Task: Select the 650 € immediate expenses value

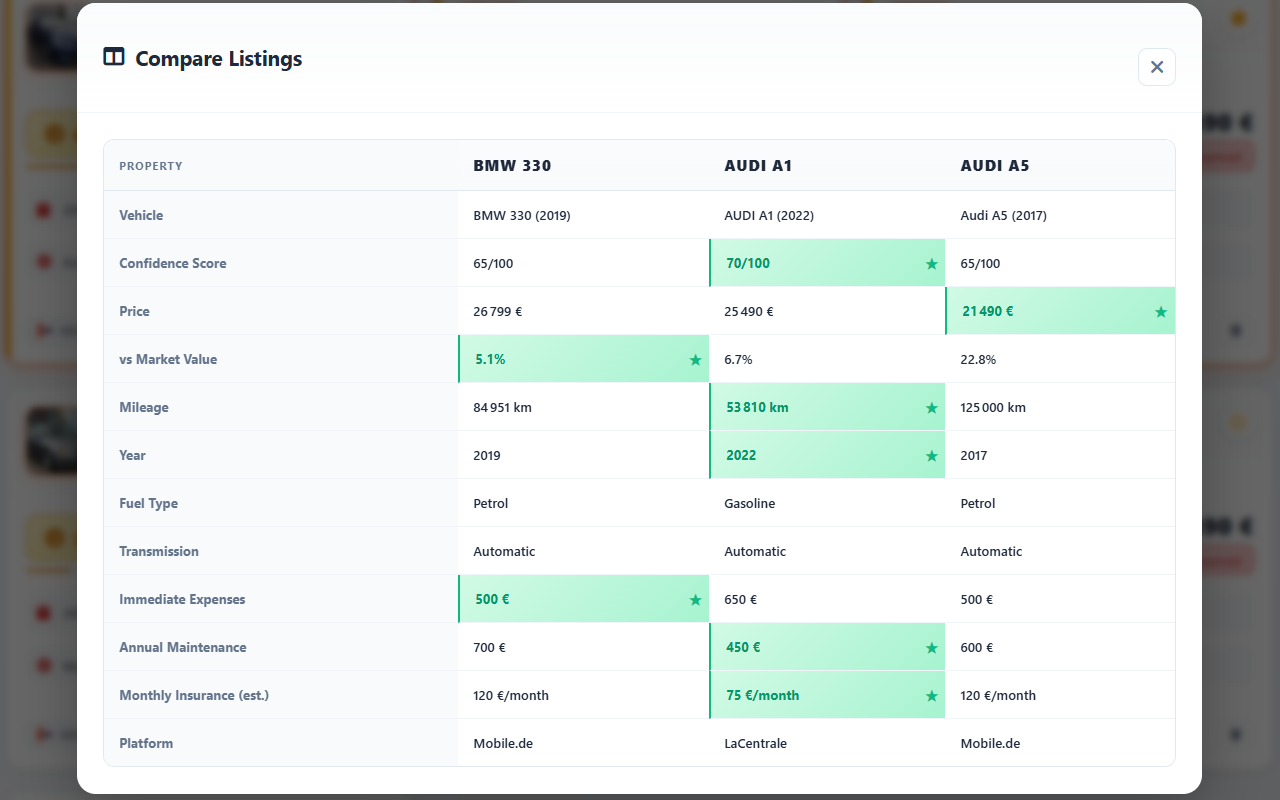Action: coord(740,599)
